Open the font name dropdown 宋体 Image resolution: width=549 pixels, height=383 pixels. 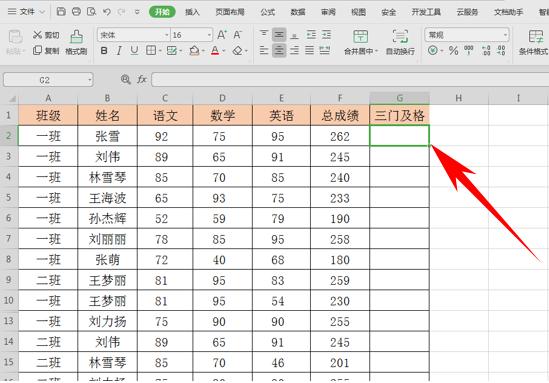click(x=167, y=35)
